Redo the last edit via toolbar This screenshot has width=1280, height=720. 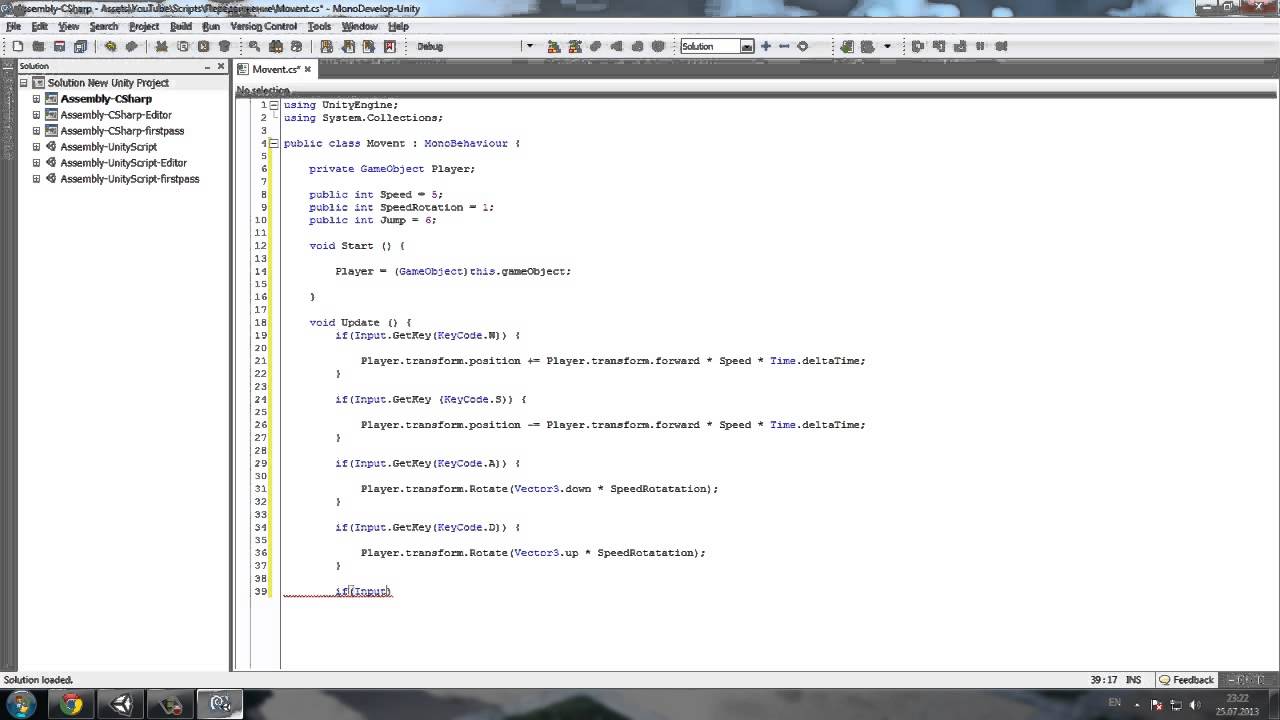(x=131, y=46)
